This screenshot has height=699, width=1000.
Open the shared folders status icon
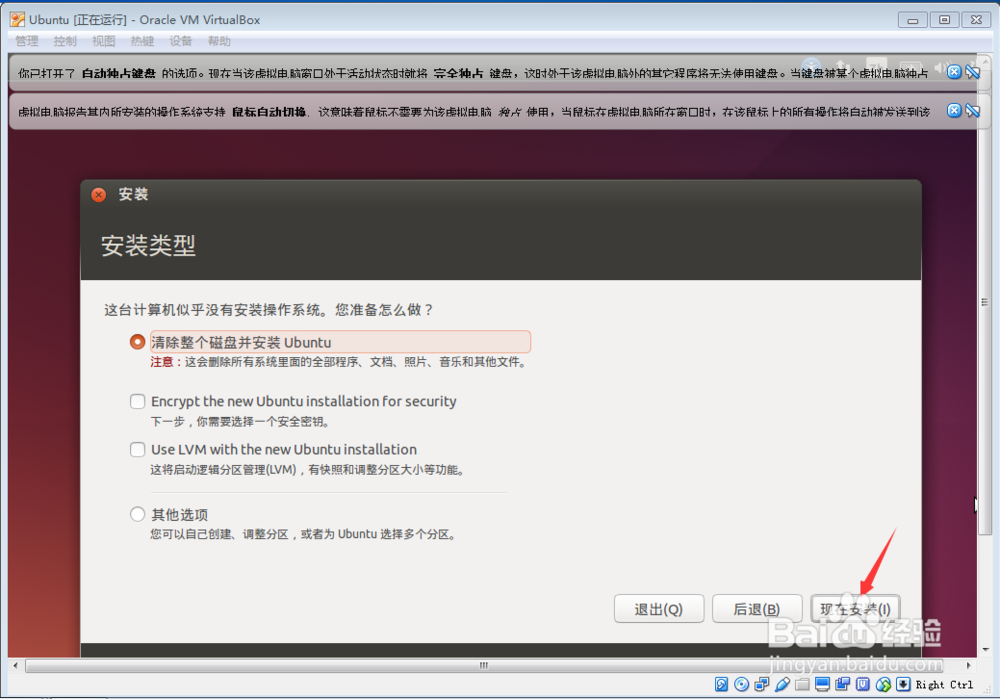coord(800,685)
